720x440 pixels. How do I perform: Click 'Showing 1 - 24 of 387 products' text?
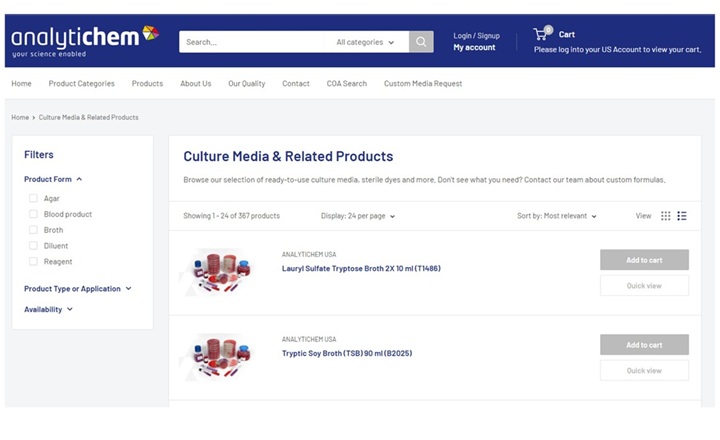coord(231,216)
